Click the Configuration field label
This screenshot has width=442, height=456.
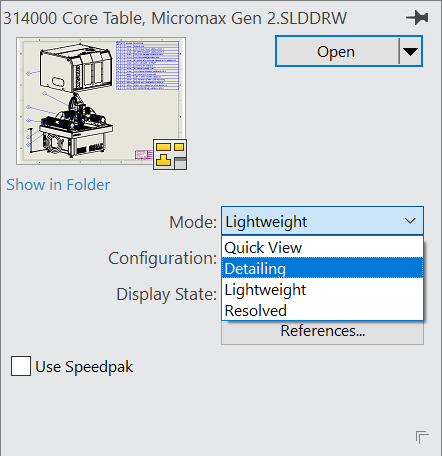tap(162, 258)
